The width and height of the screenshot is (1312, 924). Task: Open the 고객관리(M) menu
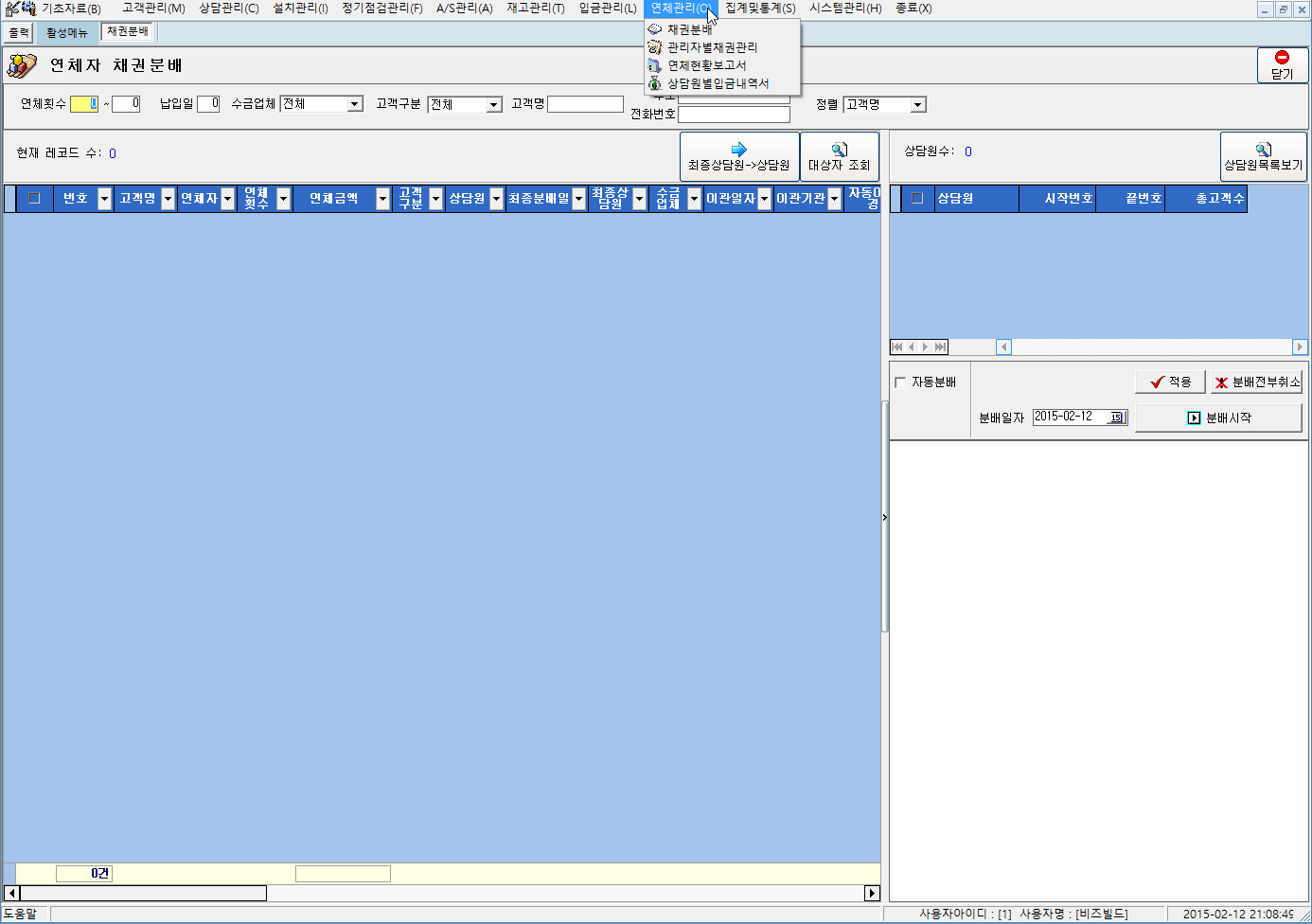coord(153,9)
